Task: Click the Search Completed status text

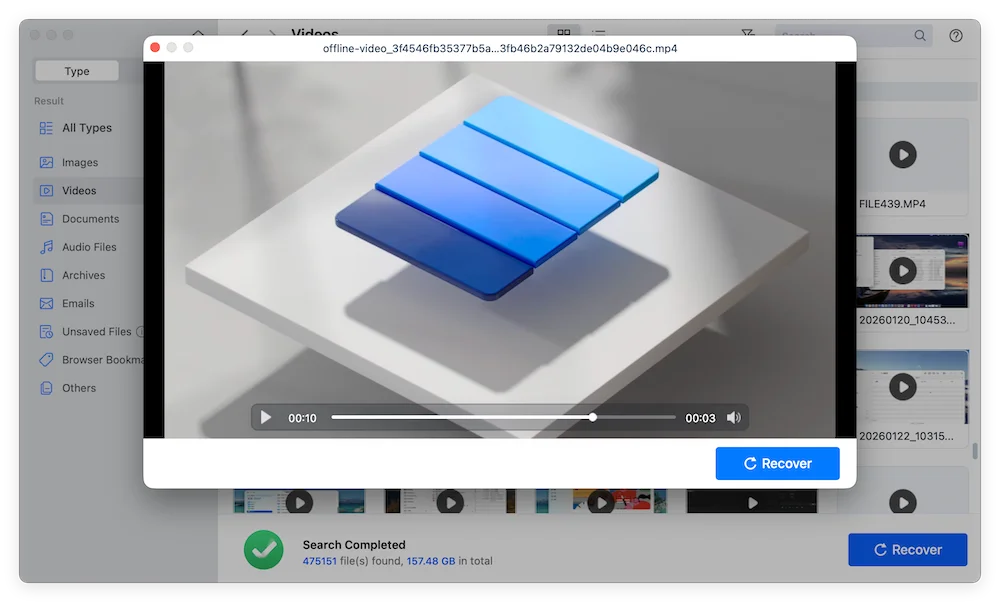Action: tap(354, 545)
